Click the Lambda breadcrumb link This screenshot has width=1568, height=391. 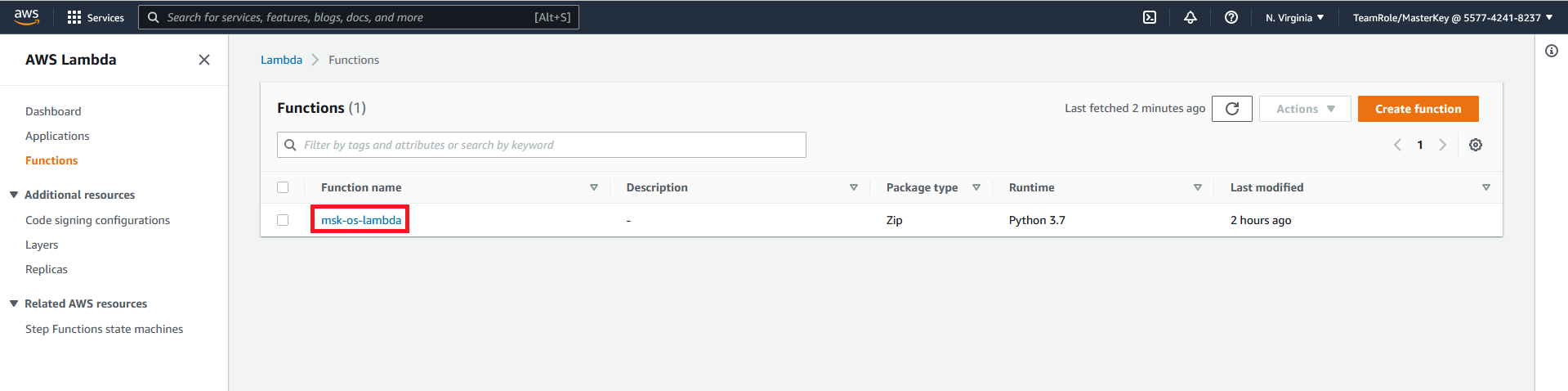click(x=281, y=60)
